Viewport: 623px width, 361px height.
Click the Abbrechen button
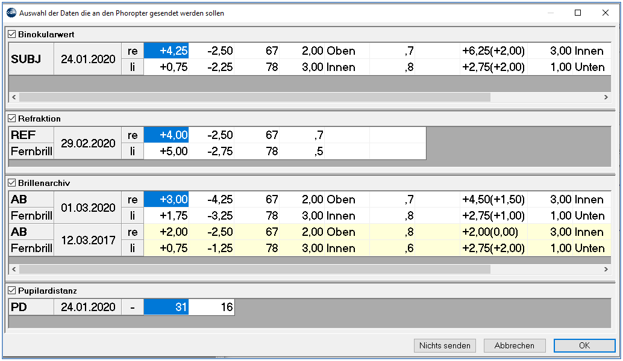coord(515,346)
